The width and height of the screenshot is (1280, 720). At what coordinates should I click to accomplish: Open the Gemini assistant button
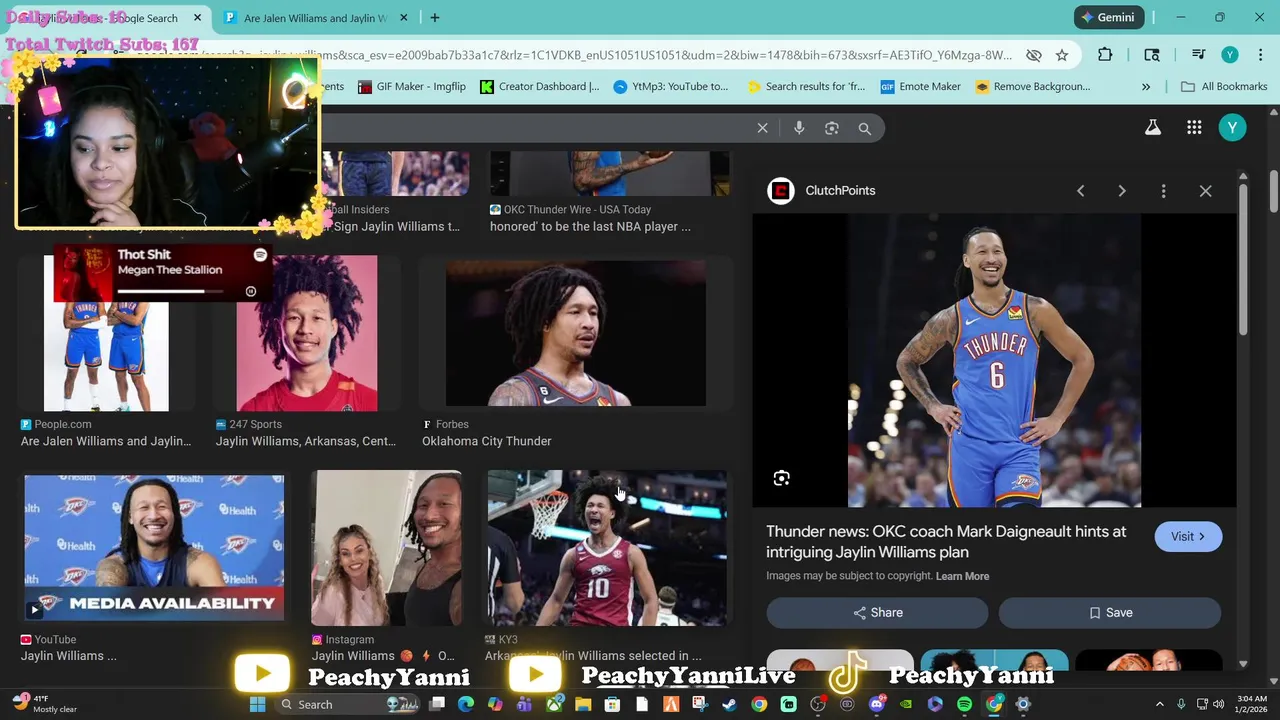1108,17
